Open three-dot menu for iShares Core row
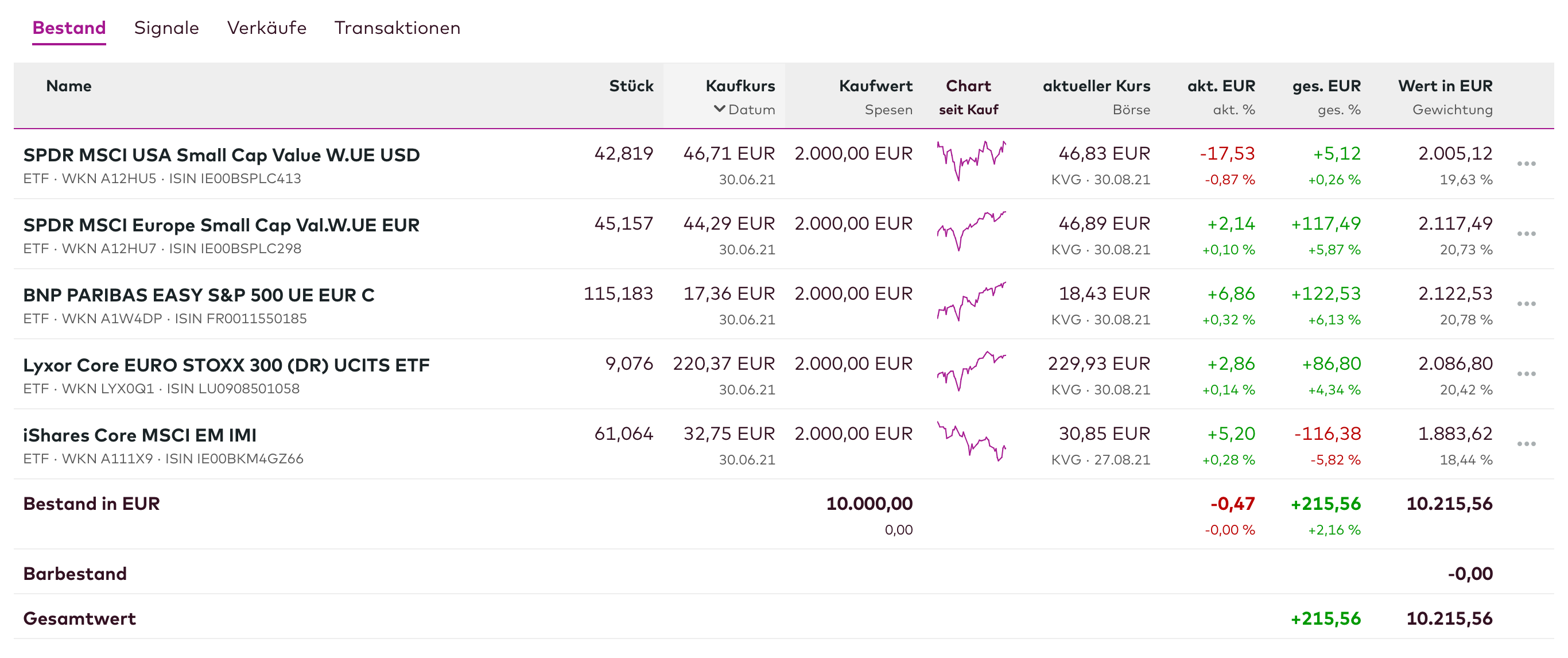1568x658 pixels. 1526,444
